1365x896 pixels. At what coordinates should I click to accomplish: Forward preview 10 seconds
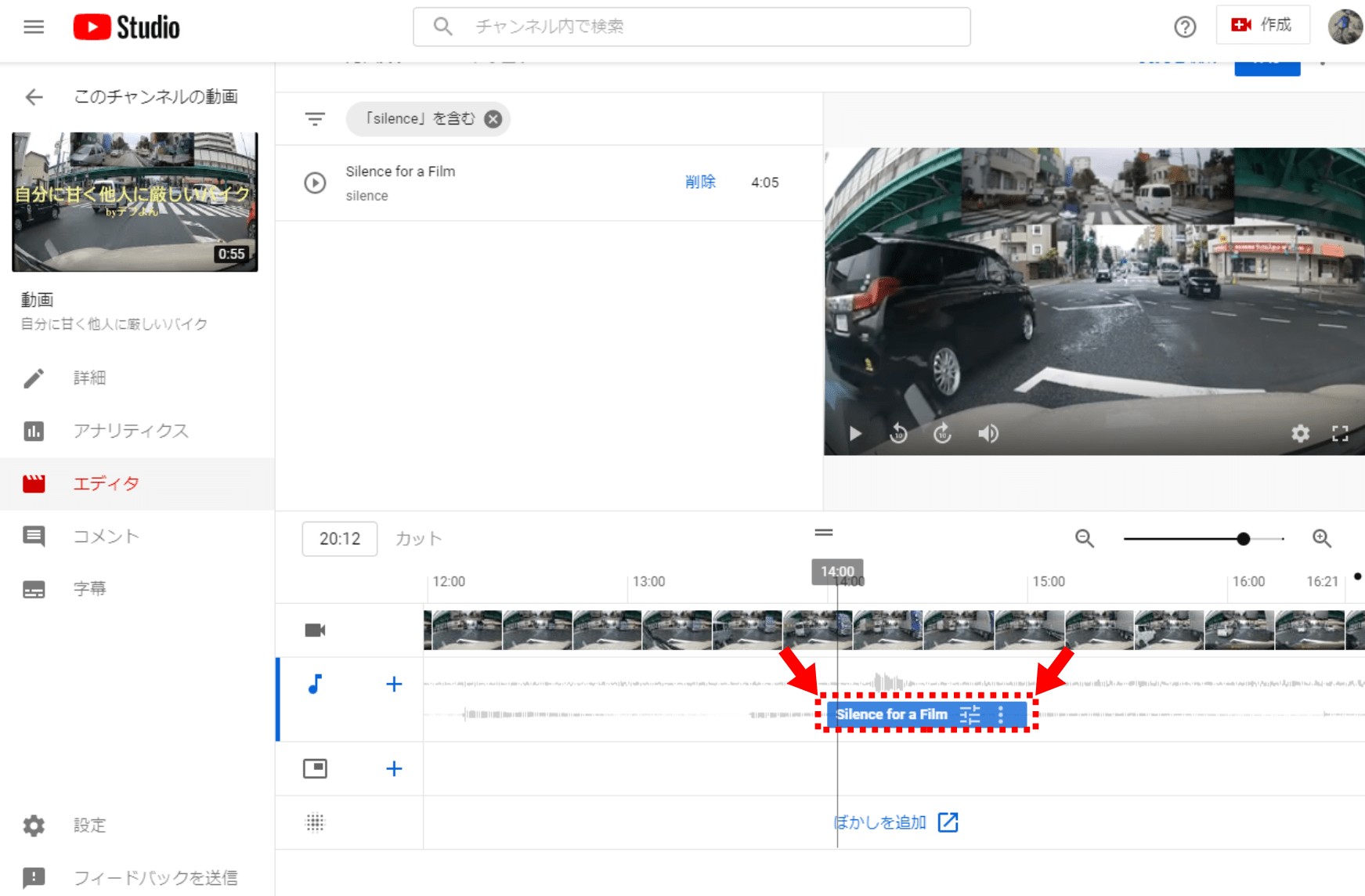(x=942, y=433)
